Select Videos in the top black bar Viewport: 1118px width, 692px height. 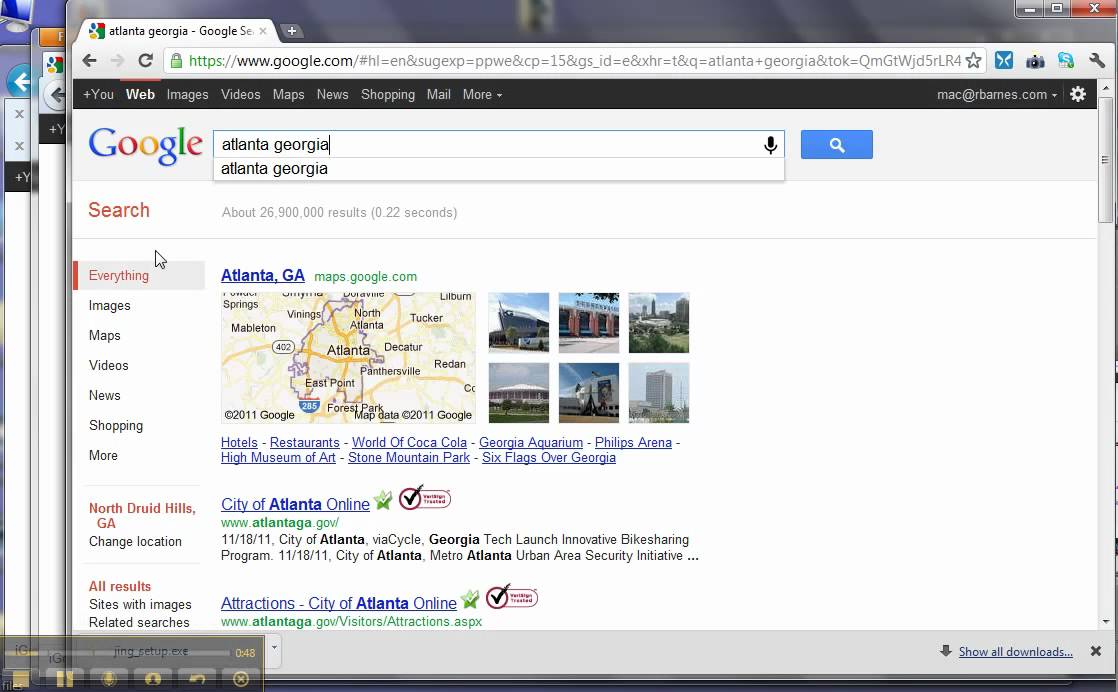[x=240, y=94]
